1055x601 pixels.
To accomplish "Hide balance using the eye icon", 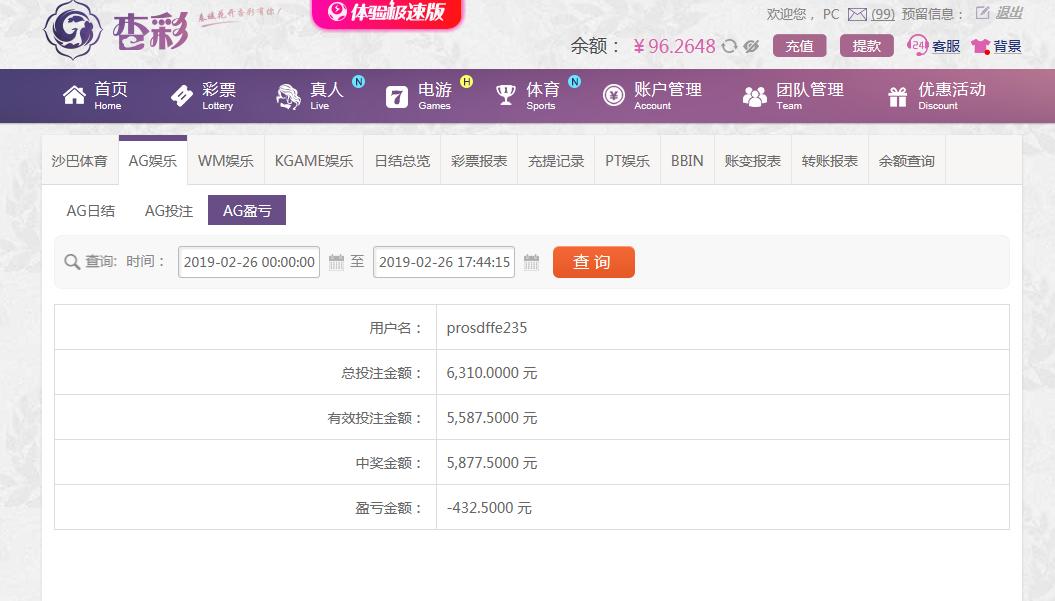I will (751, 46).
